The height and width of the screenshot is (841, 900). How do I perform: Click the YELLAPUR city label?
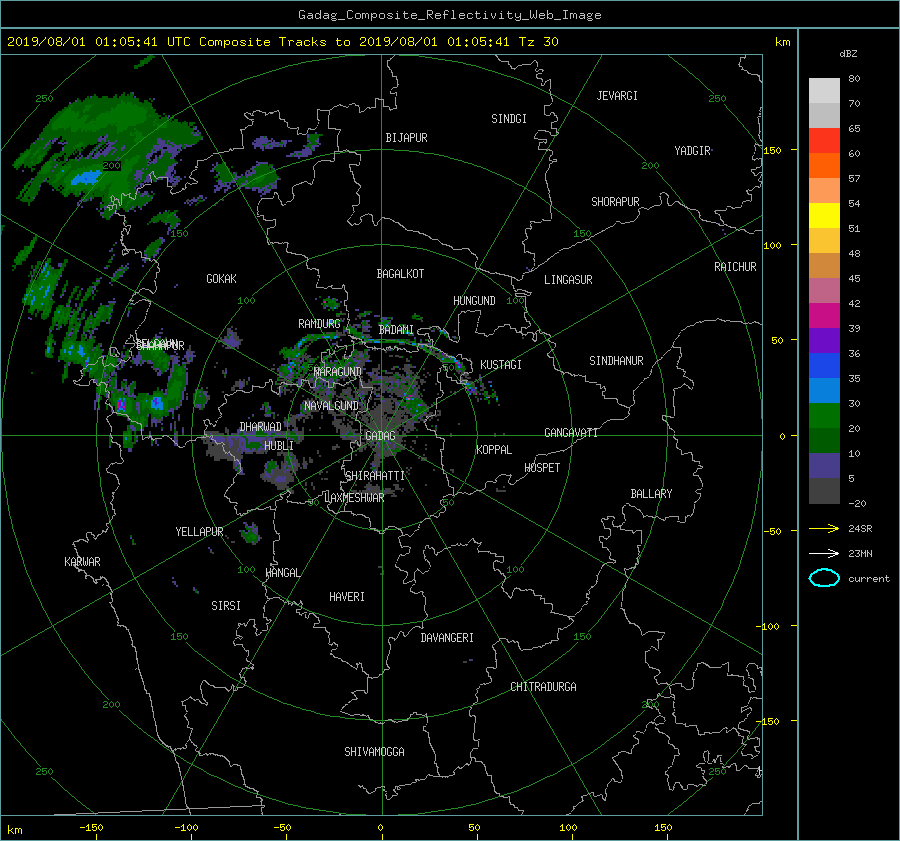(x=199, y=532)
